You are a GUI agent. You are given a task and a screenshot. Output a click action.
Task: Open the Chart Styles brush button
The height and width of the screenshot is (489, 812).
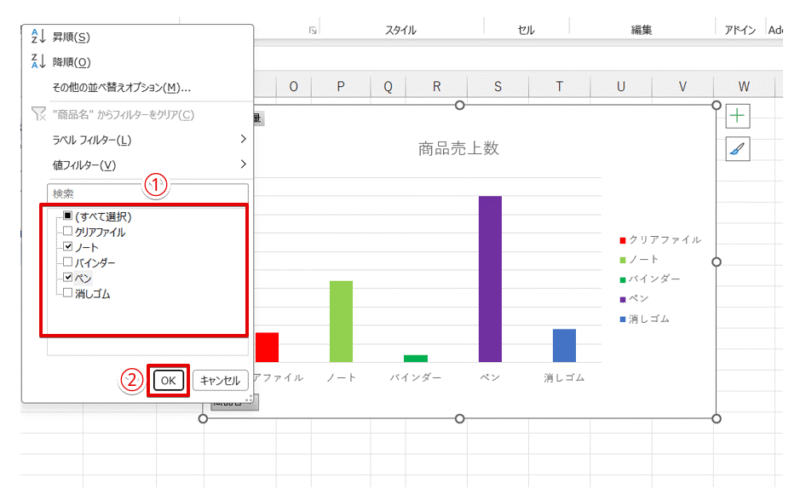(x=737, y=149)
